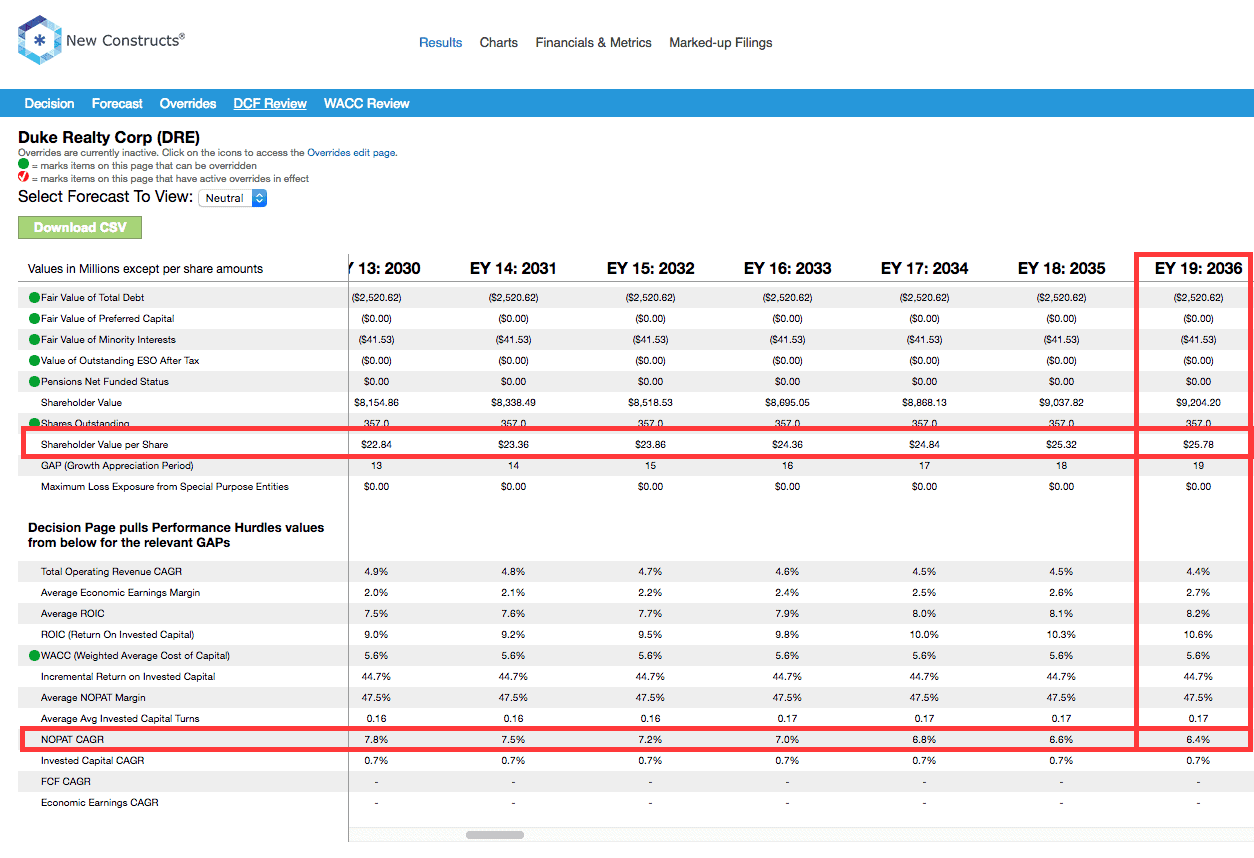Go to the Overrides page
Viewport: 1254px width, 858px height.
coord(188,103)
